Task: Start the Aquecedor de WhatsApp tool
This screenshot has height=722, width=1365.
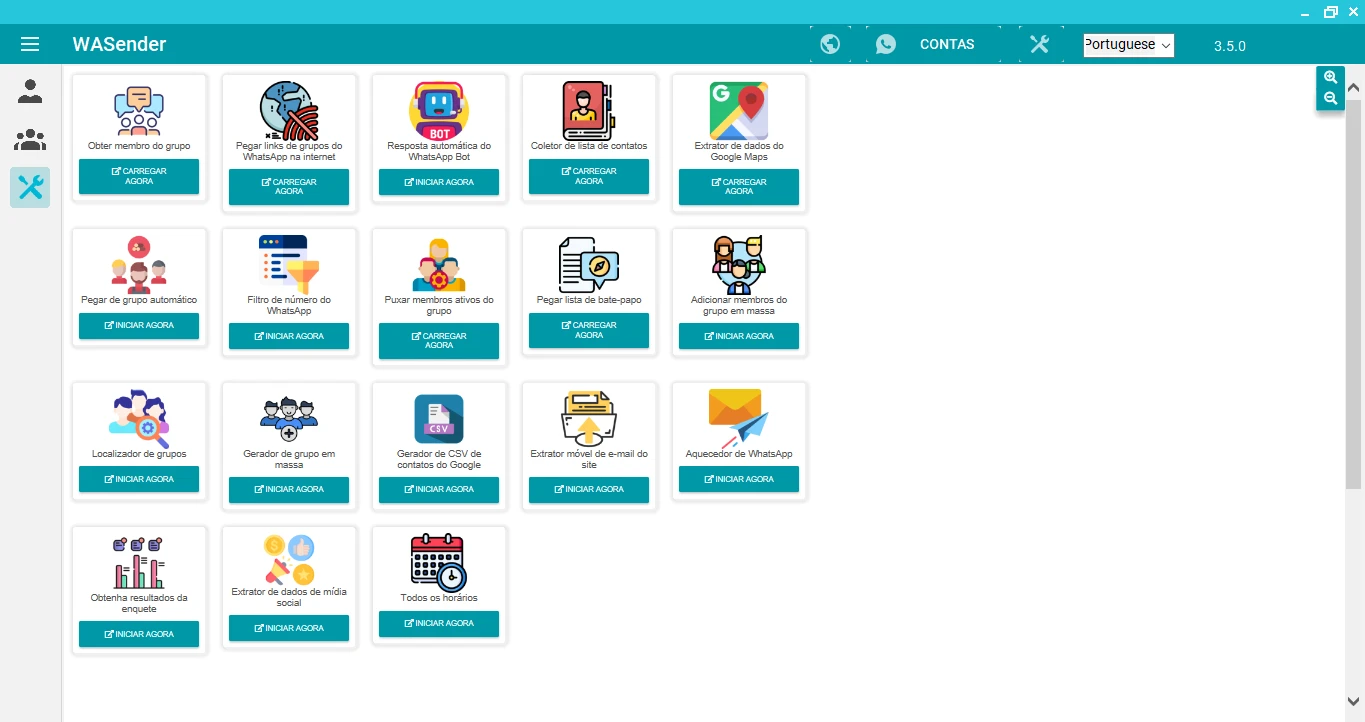Action: [x=739, y=479]
